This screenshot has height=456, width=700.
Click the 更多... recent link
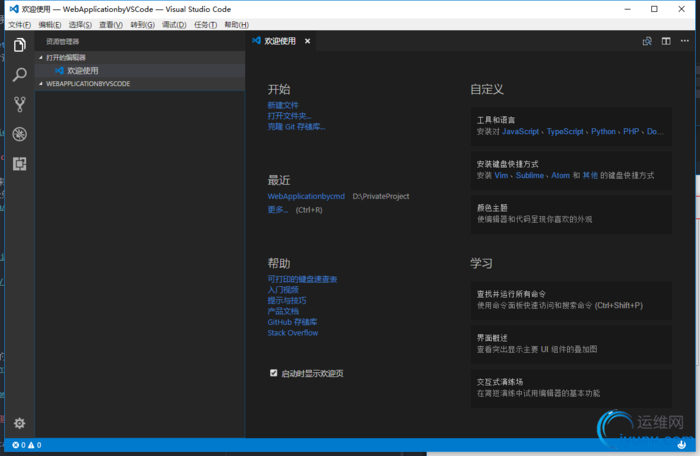(x=278, y=209)
